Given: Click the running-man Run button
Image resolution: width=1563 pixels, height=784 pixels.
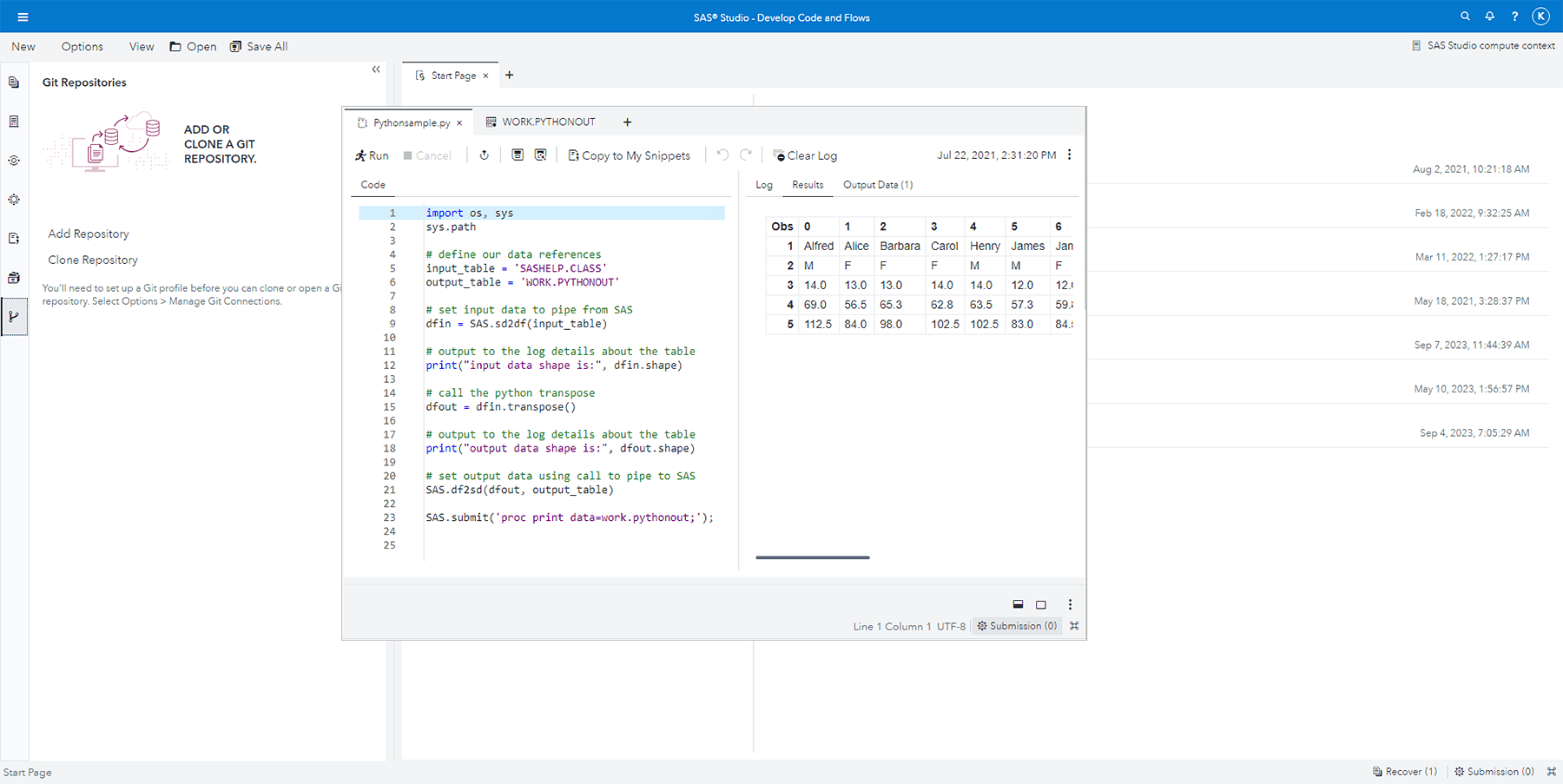Looking at the screenshot, I should pos(372,155).
